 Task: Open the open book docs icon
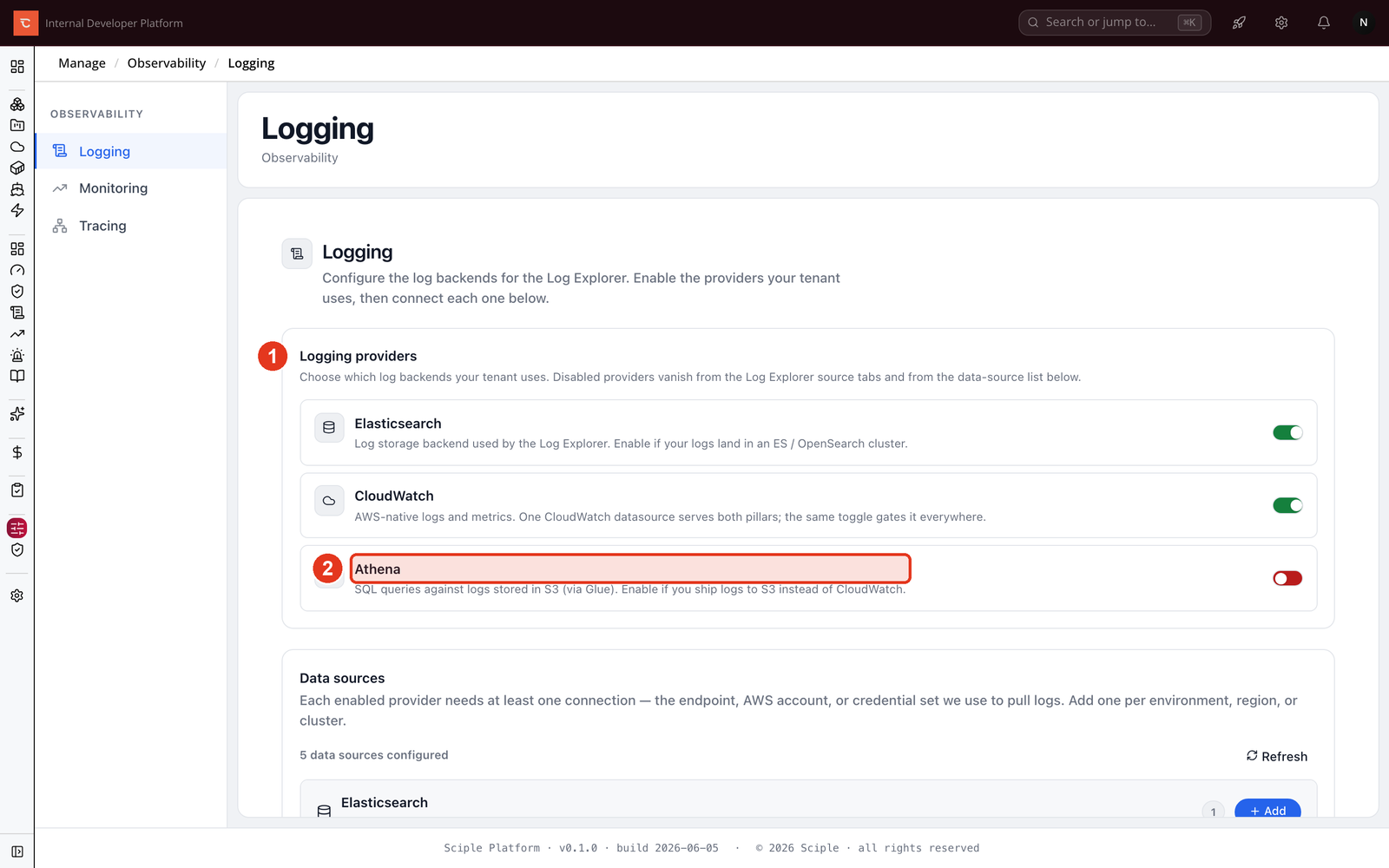pyautogui.click(x=17, y=376)
